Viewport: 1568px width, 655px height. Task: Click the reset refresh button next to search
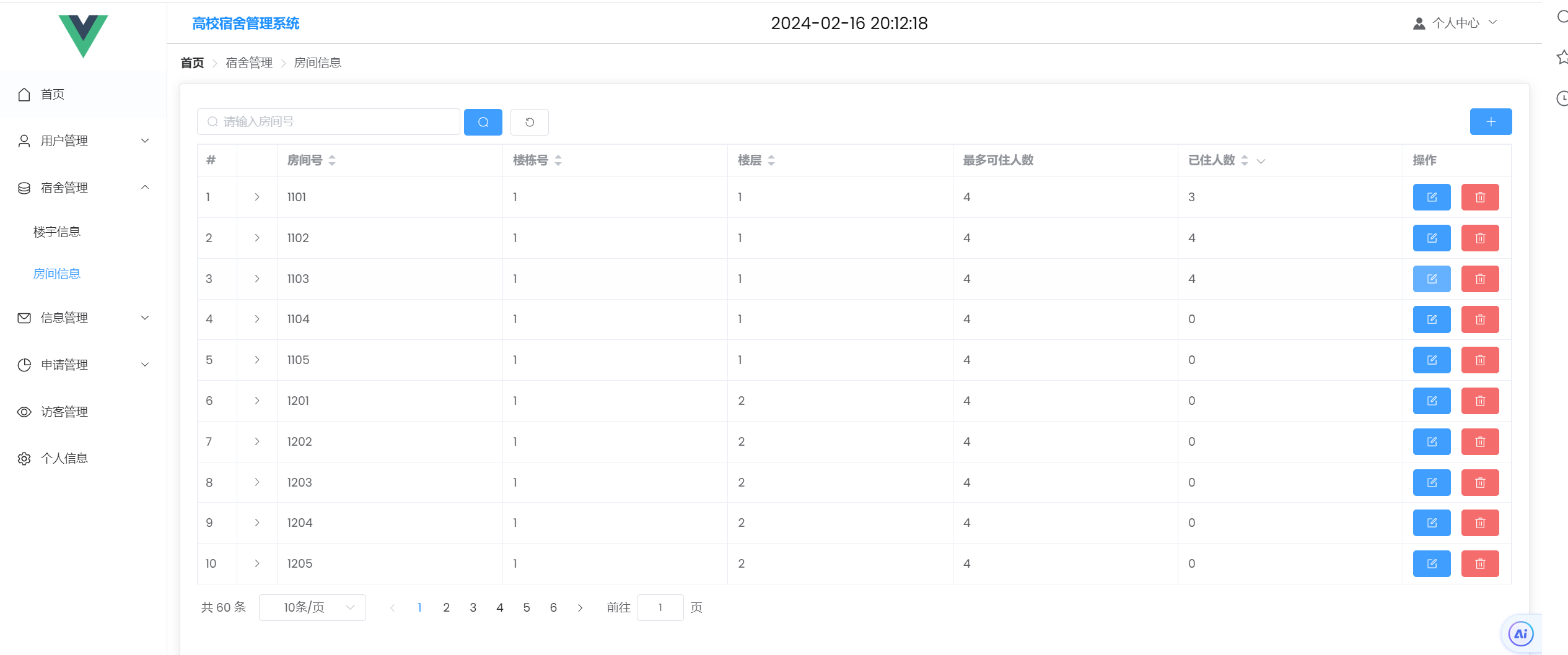point(529,122)
